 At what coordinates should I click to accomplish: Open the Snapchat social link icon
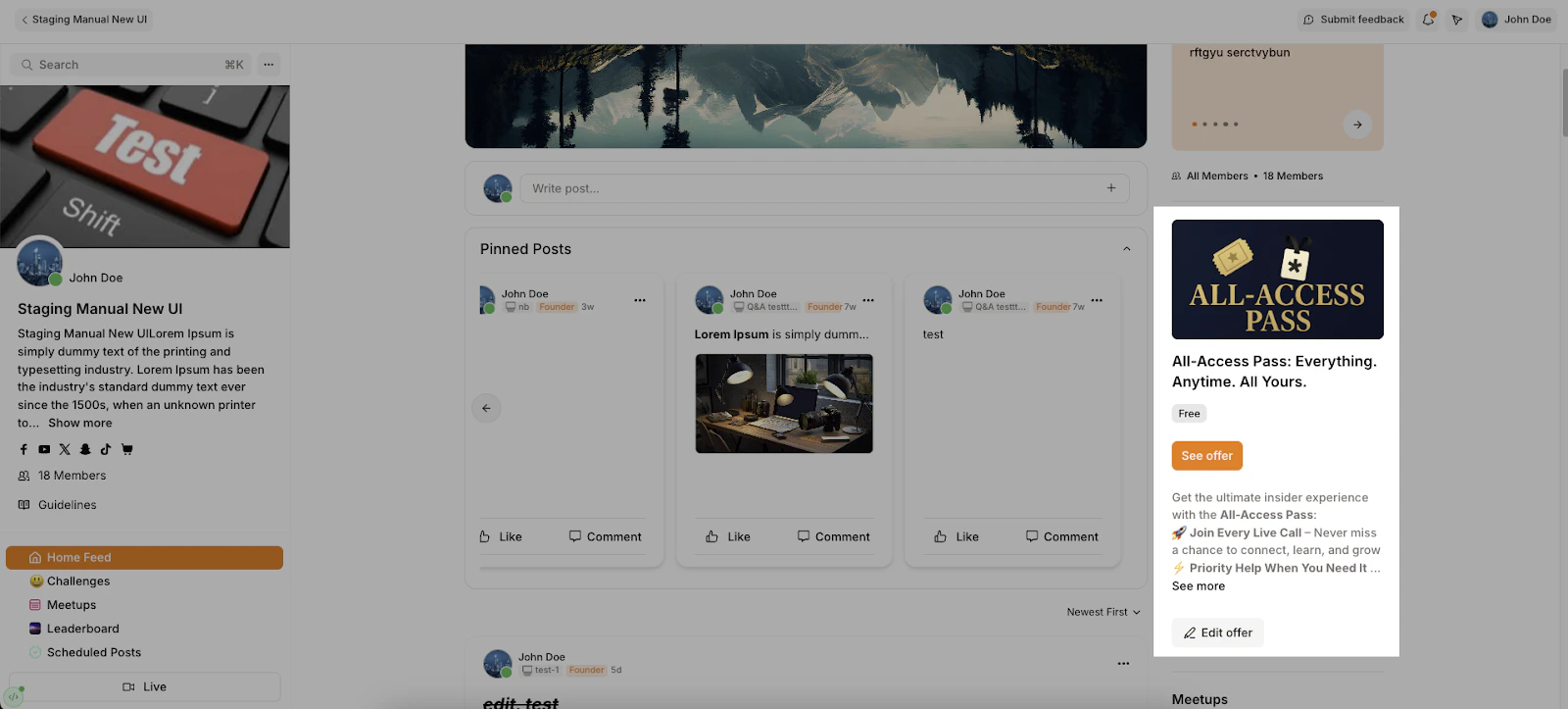click(x=85, y=449)
